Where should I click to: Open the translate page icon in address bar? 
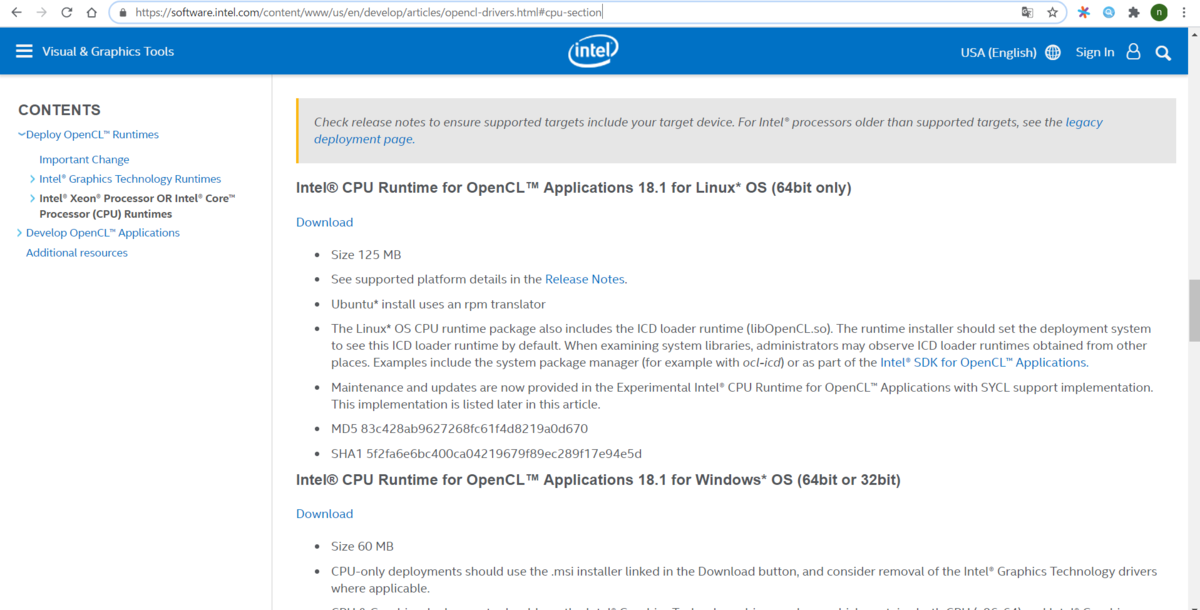(1027, 13)
